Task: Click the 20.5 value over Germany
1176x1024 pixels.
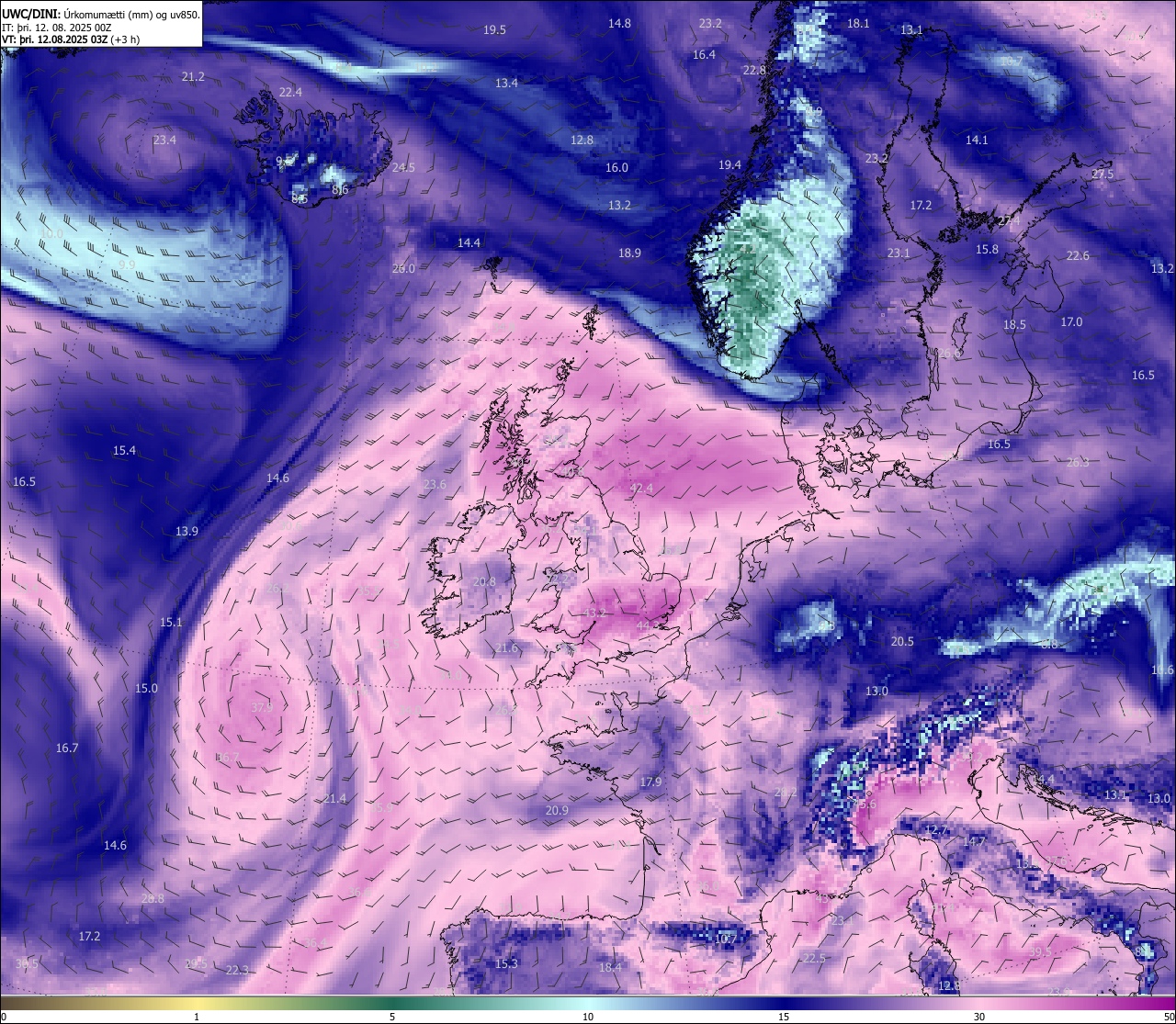Action: coord(902,642)
